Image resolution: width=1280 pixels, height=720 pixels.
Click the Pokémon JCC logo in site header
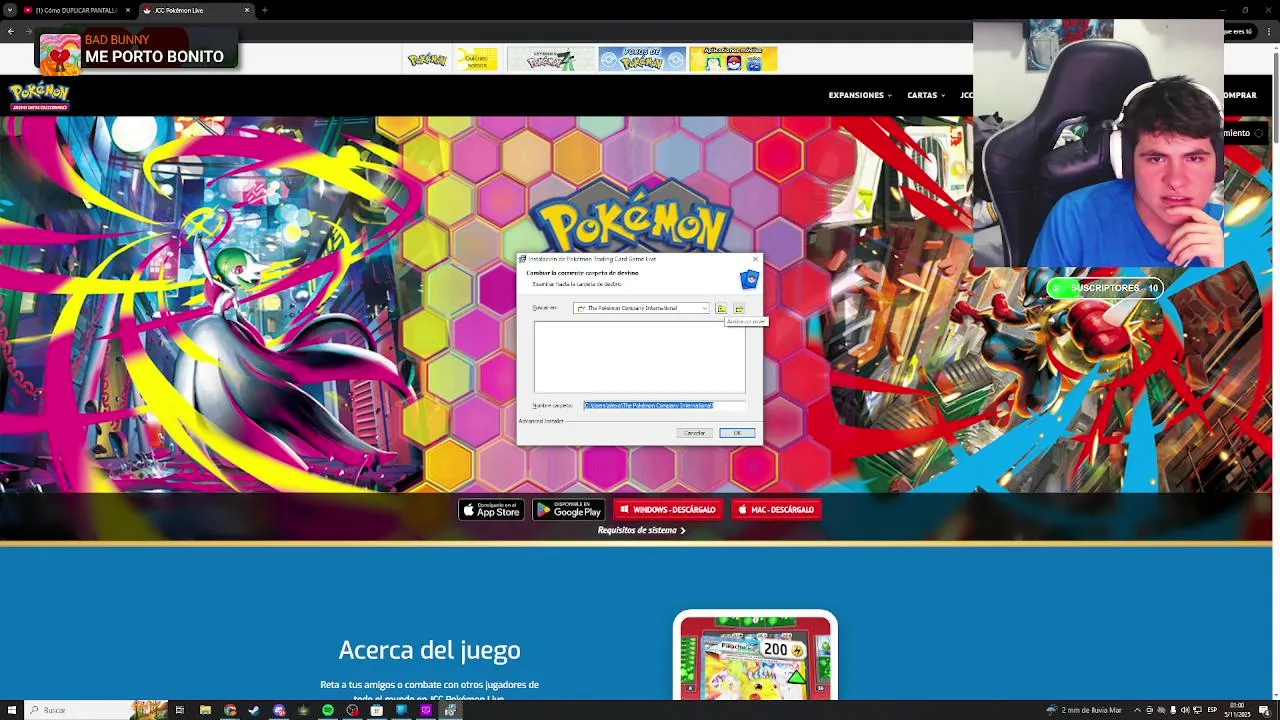click(39, 96)
